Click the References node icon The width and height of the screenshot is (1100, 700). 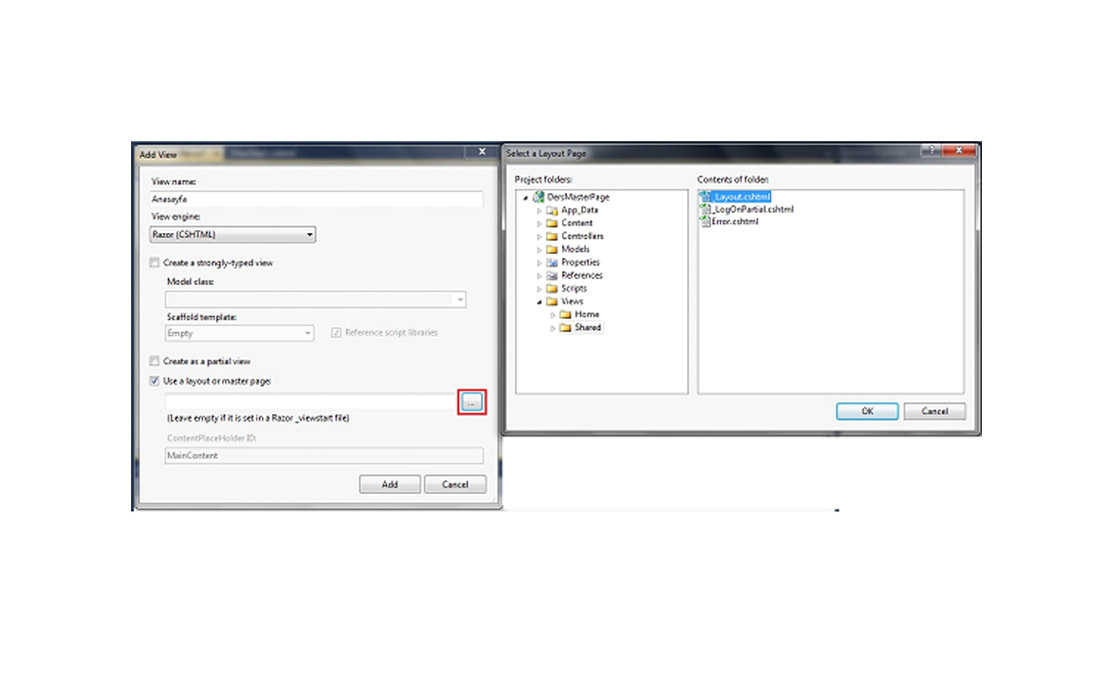pos(552,275)
